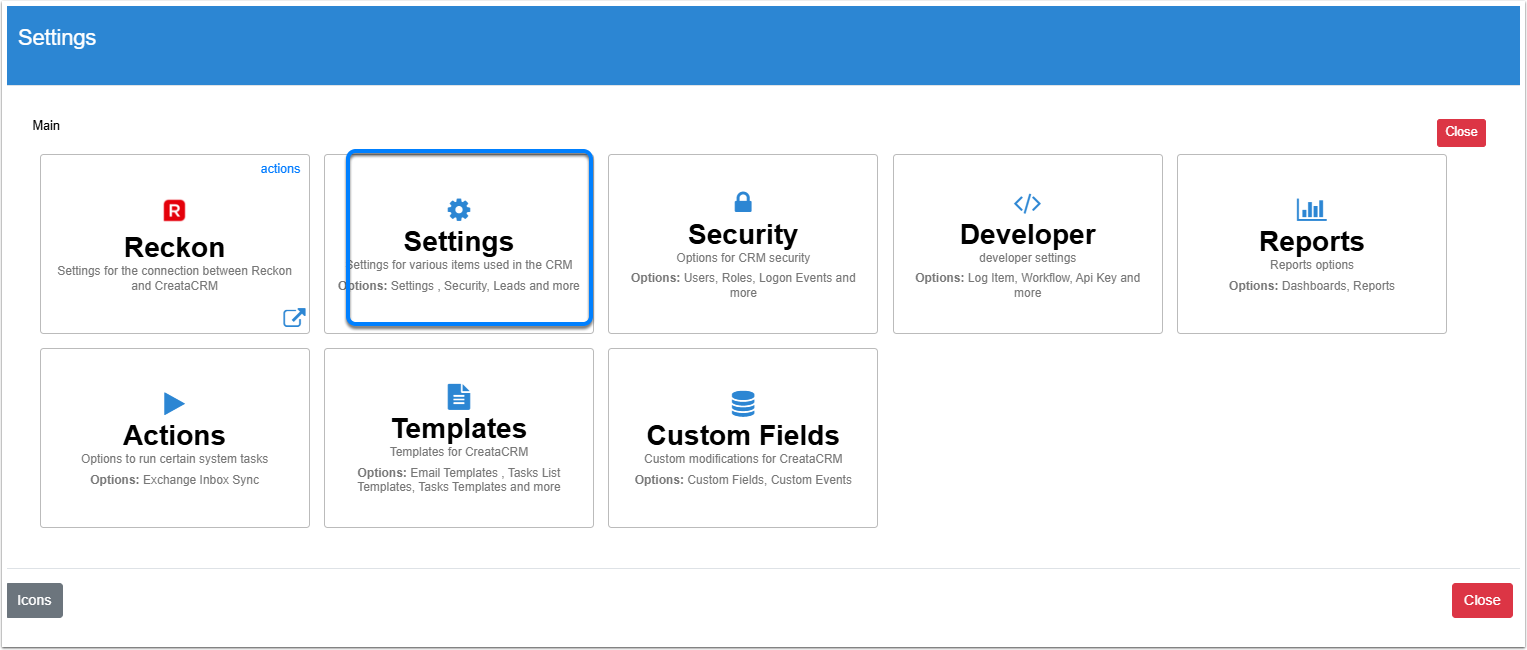Click the top right Close button
This screenshot has height=650, width=1527.
[x=1460, y=132]
